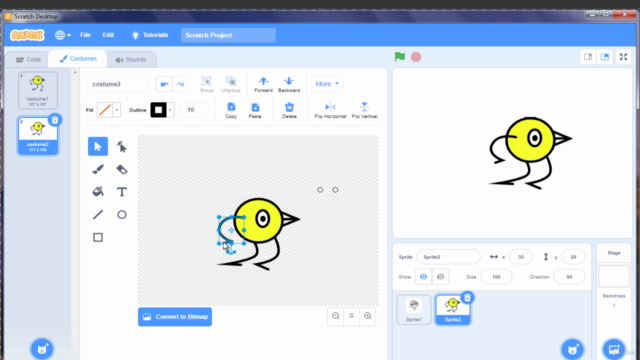Toggle full screen stage mode
The image size is (640, 360).
pyautogui.click(x=623, y=57)
